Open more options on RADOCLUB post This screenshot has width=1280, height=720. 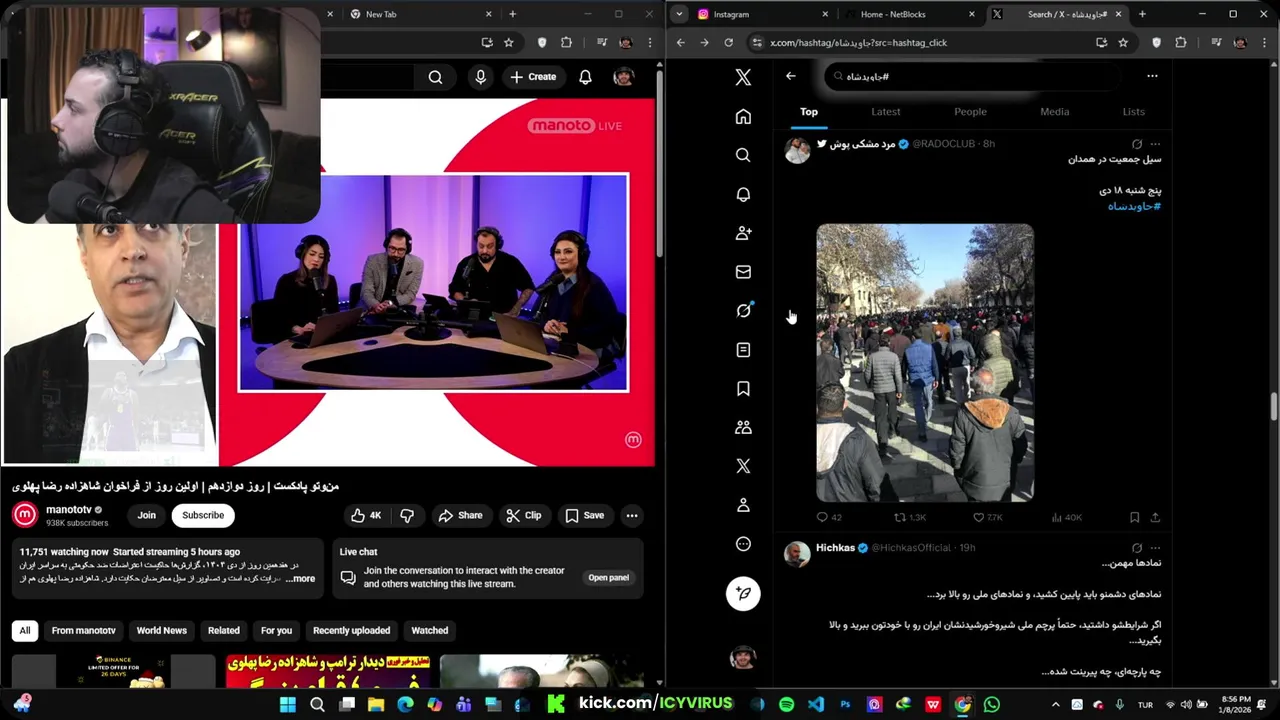tap(1156, 144)
